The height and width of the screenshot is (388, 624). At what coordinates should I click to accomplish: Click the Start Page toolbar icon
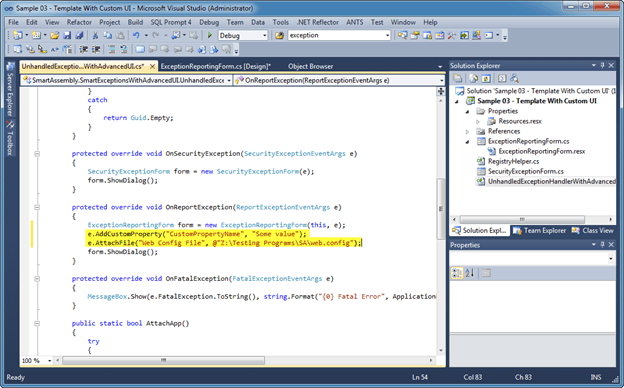pos(464,35)
